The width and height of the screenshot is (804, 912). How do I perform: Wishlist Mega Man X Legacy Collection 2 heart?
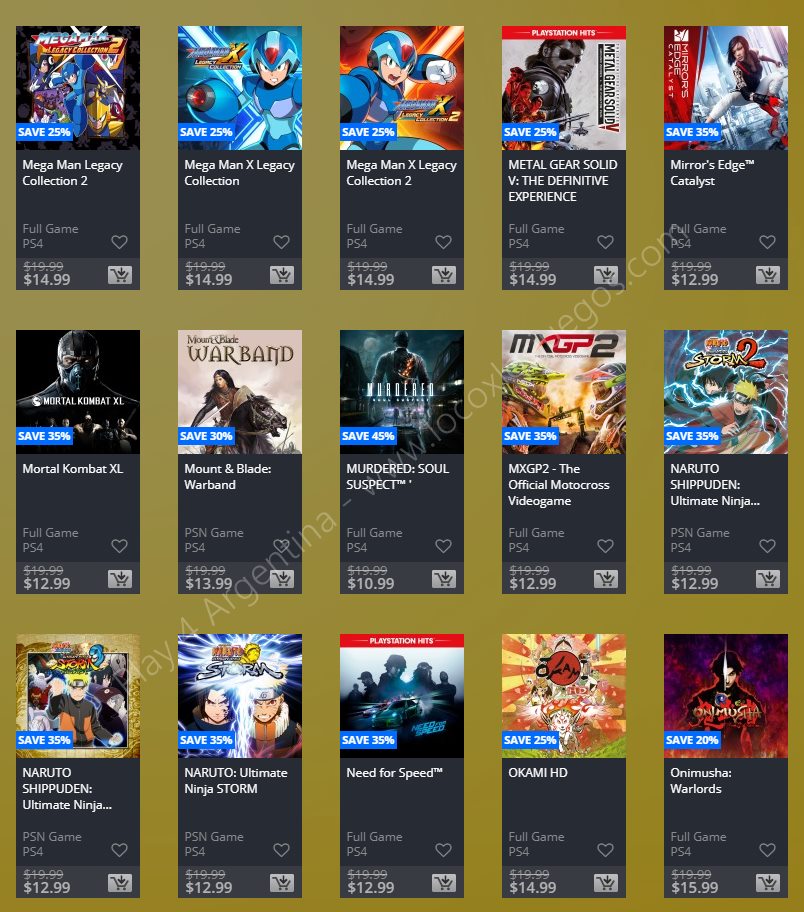click(x=443, y=242)
